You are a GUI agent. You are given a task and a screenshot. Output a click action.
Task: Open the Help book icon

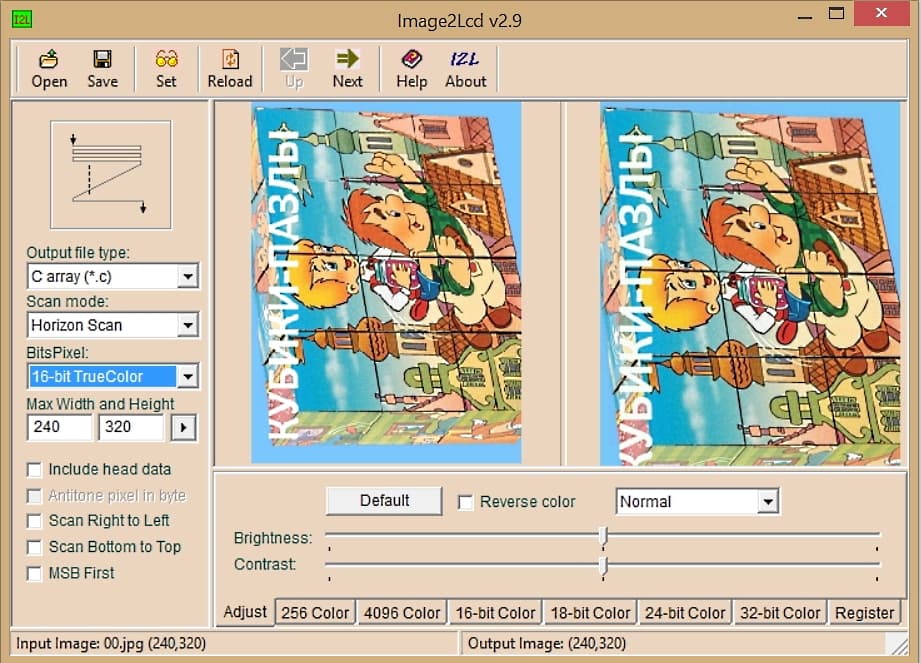click(411, 69)
